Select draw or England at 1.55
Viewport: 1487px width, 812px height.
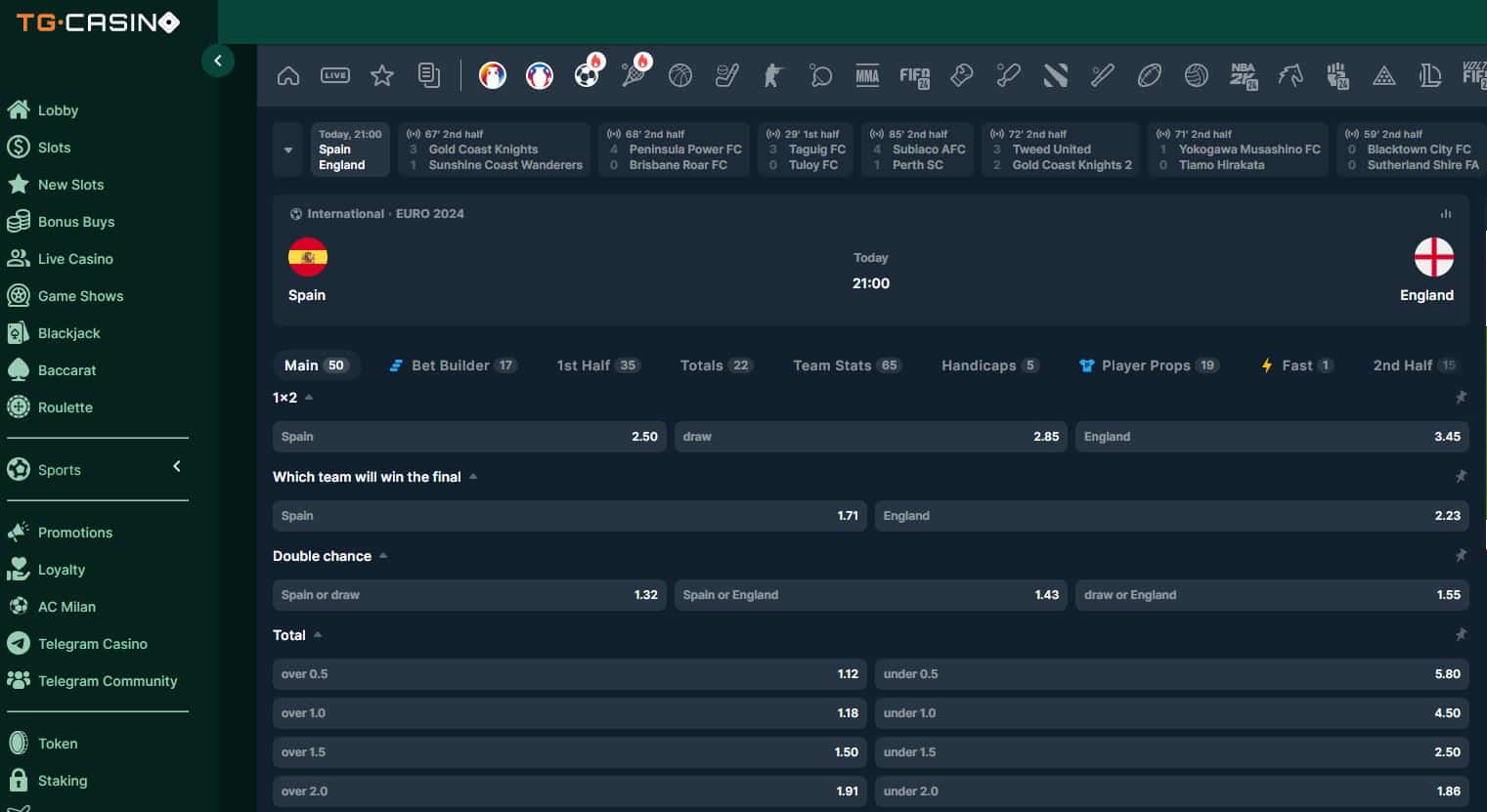(x=1272, y=595)
